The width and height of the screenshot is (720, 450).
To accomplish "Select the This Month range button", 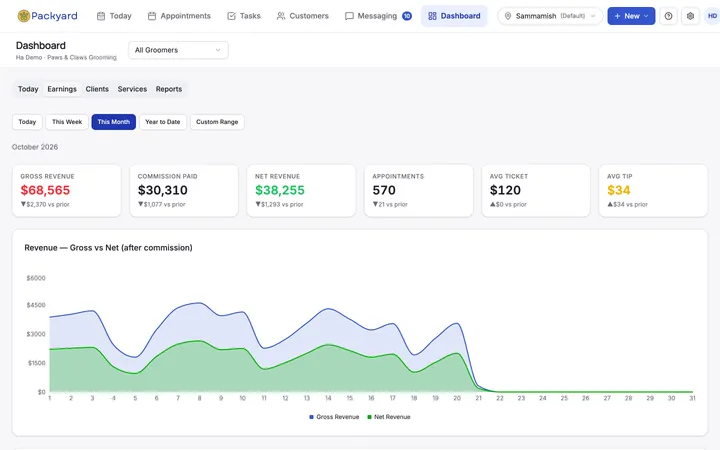I will tap(113, 122).
